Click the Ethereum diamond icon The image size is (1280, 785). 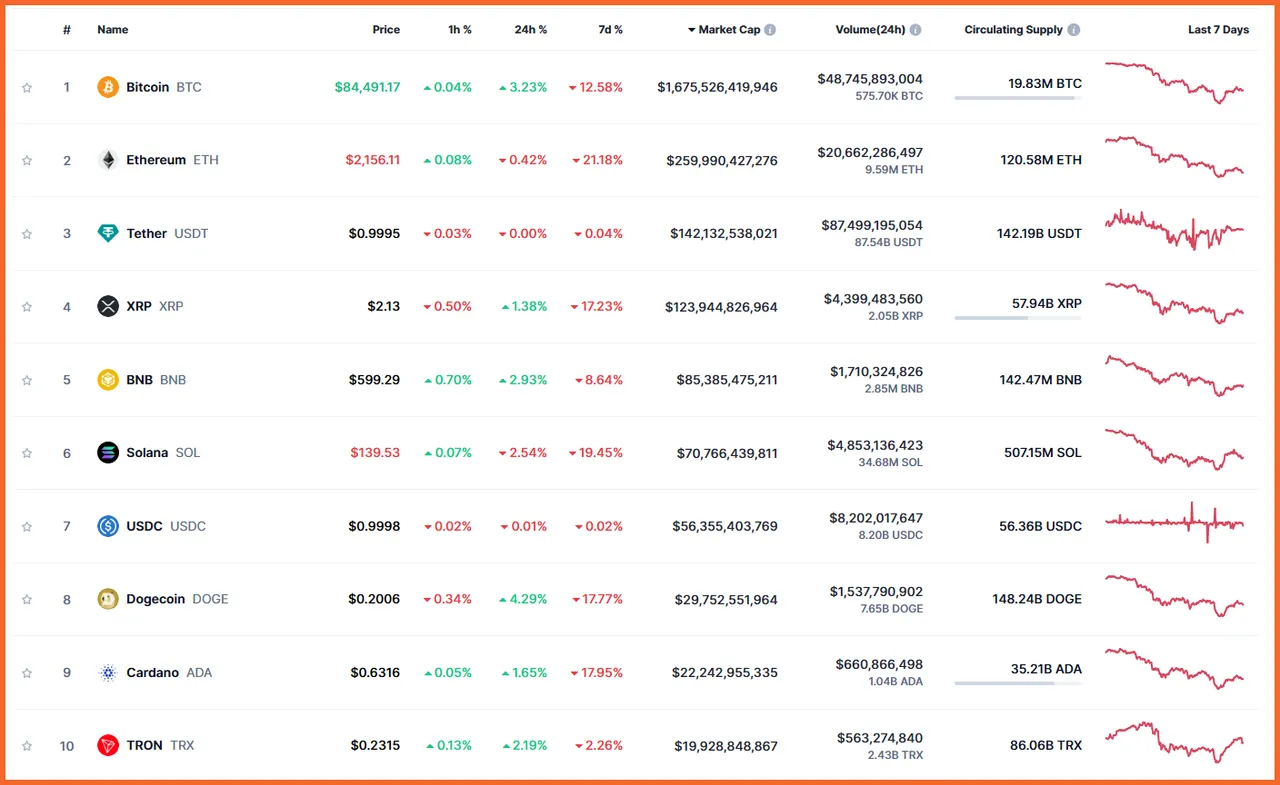pyautogui.click(x=108, y=160)
